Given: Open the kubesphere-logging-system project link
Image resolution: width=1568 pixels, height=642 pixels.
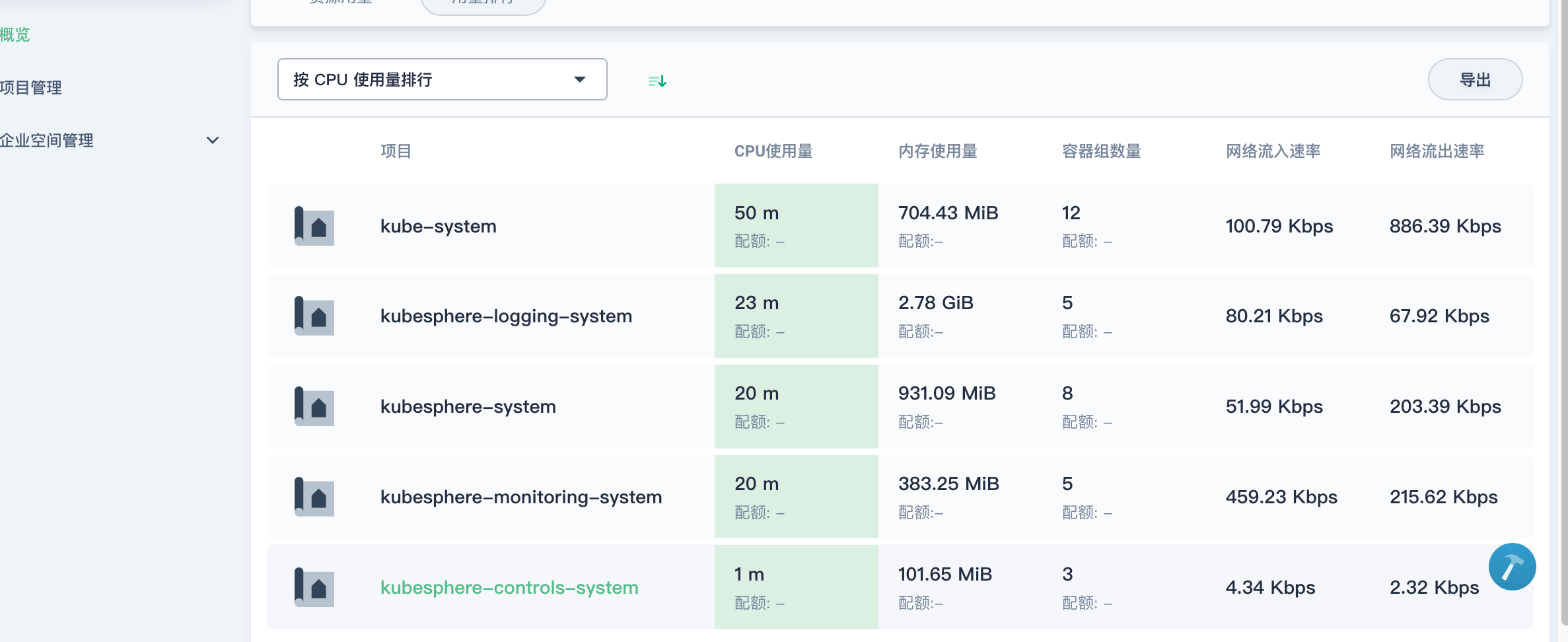Looking at the screenshot, I should point(506,316).
